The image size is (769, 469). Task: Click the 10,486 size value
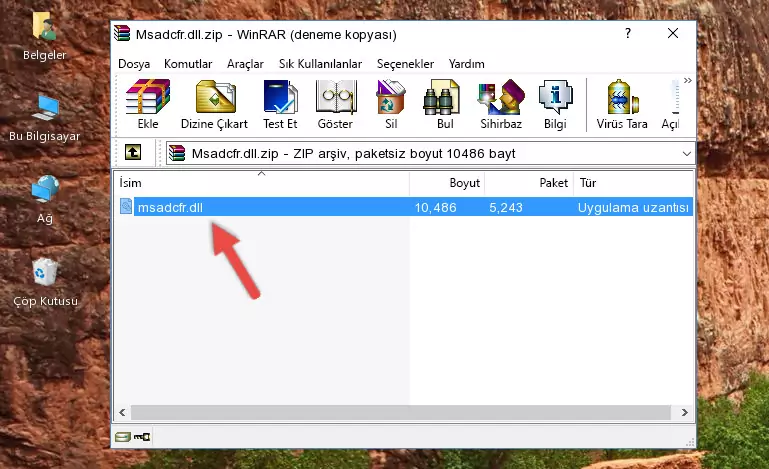click(436, 208)
